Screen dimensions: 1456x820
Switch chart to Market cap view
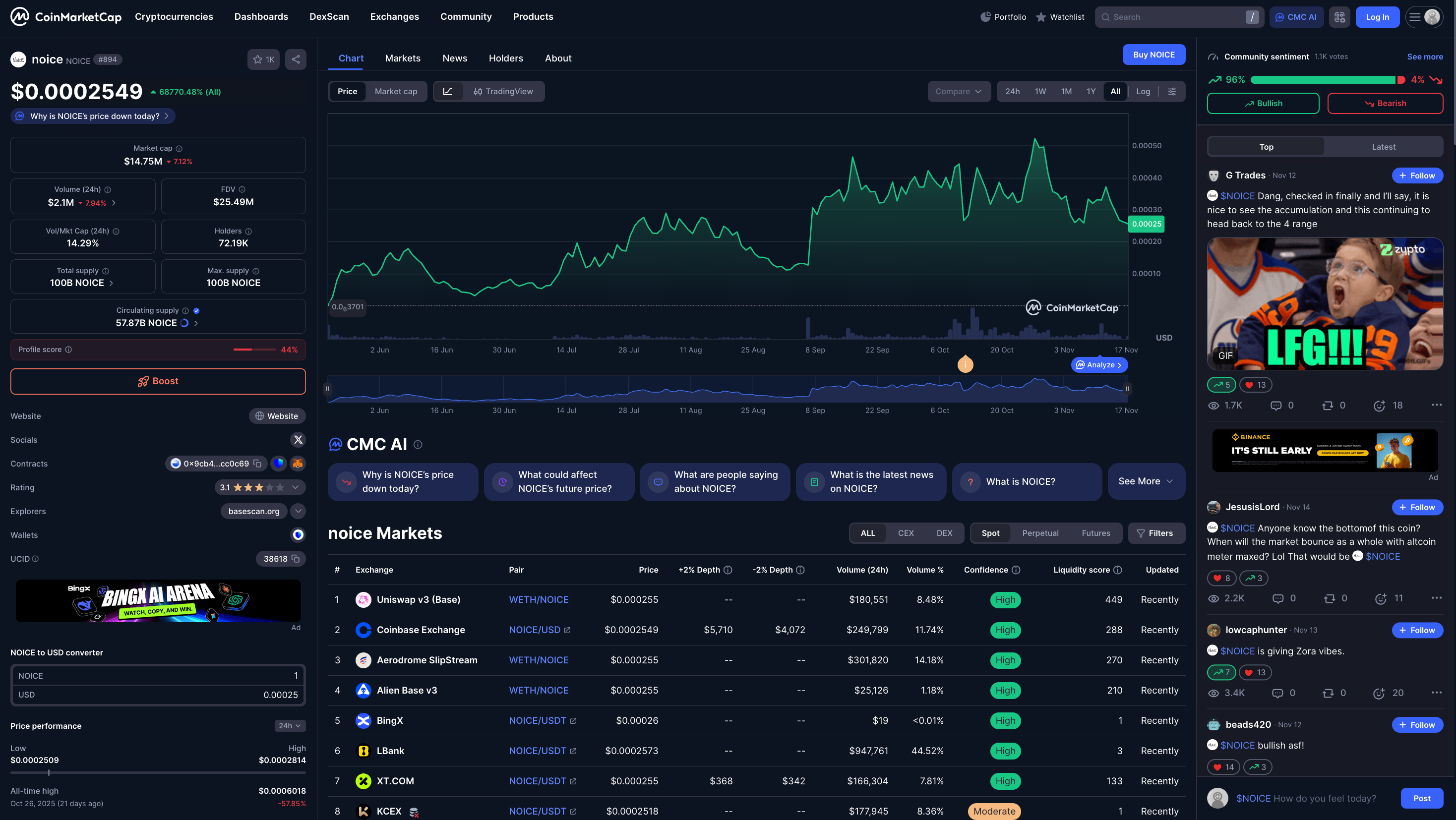point(396,92)
